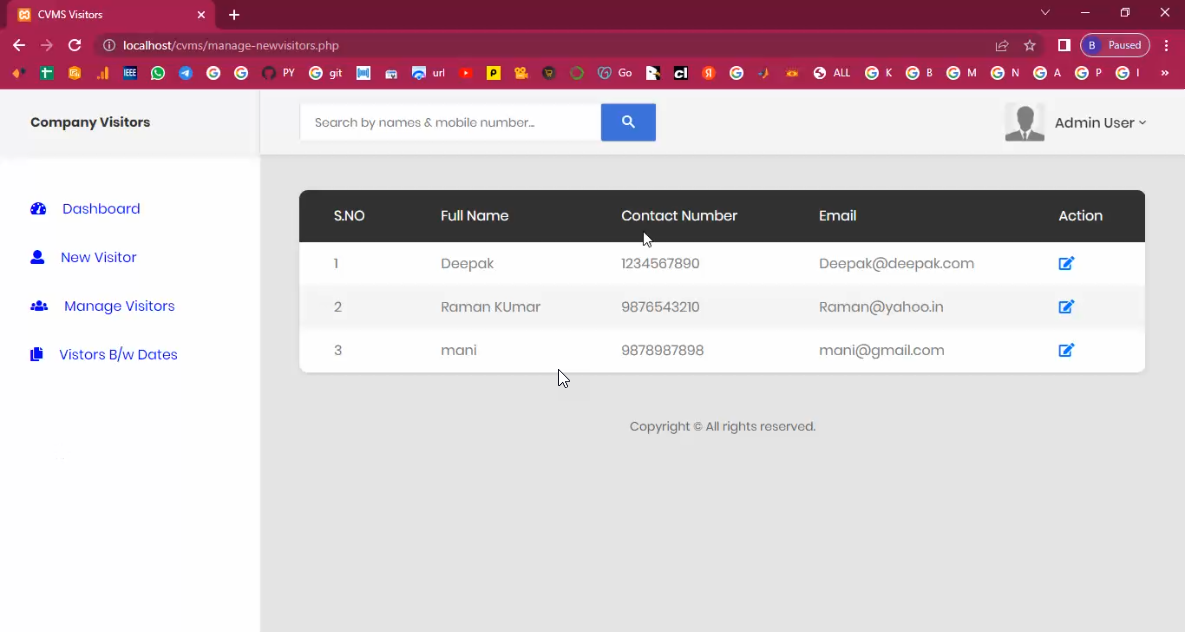Toggle the browser side panel

click(x=1064, y=45)
